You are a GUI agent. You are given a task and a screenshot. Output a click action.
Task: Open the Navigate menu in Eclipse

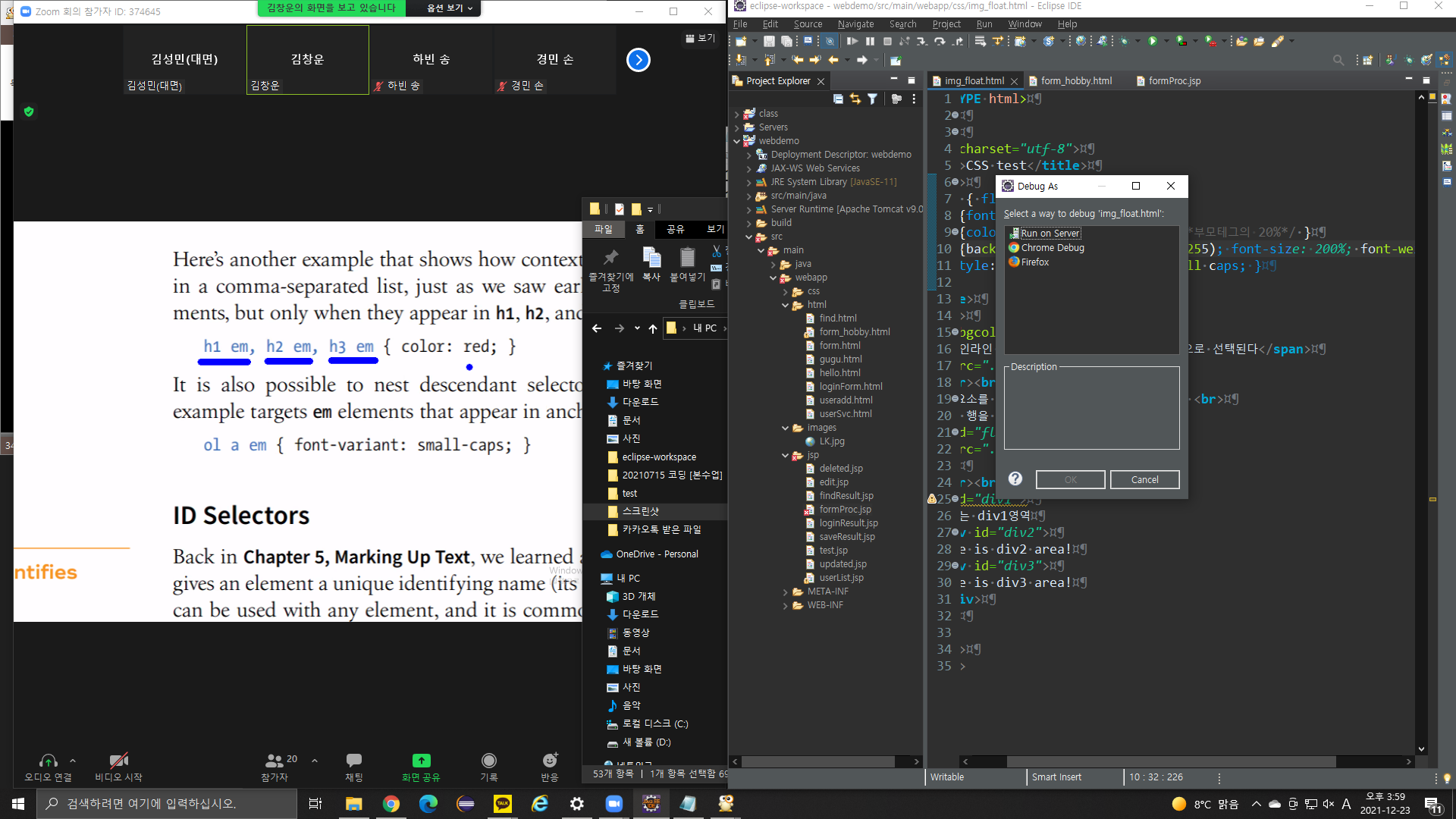coord(855,24)
